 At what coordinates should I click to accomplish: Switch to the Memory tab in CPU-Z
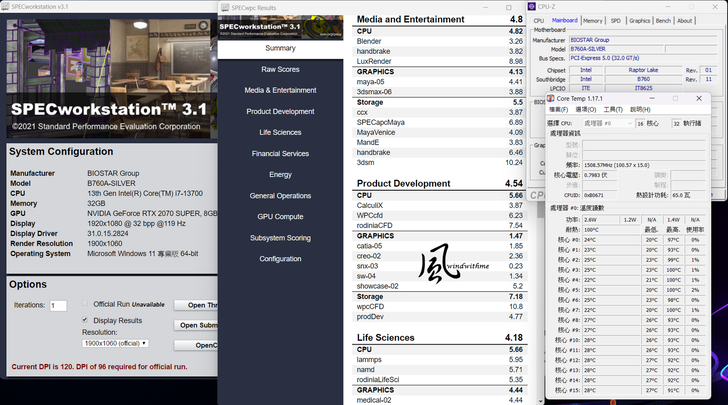click(592, 21)
